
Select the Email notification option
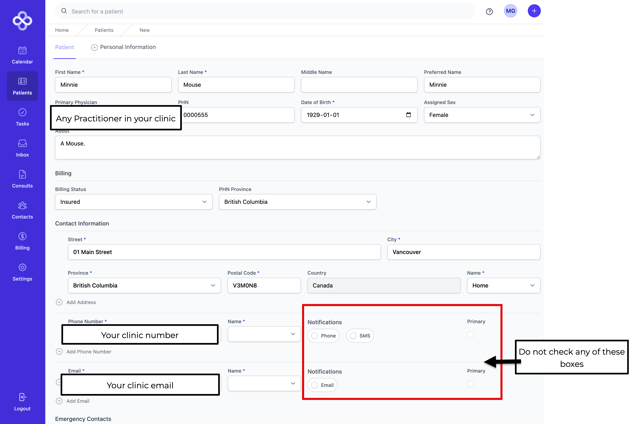315,385
